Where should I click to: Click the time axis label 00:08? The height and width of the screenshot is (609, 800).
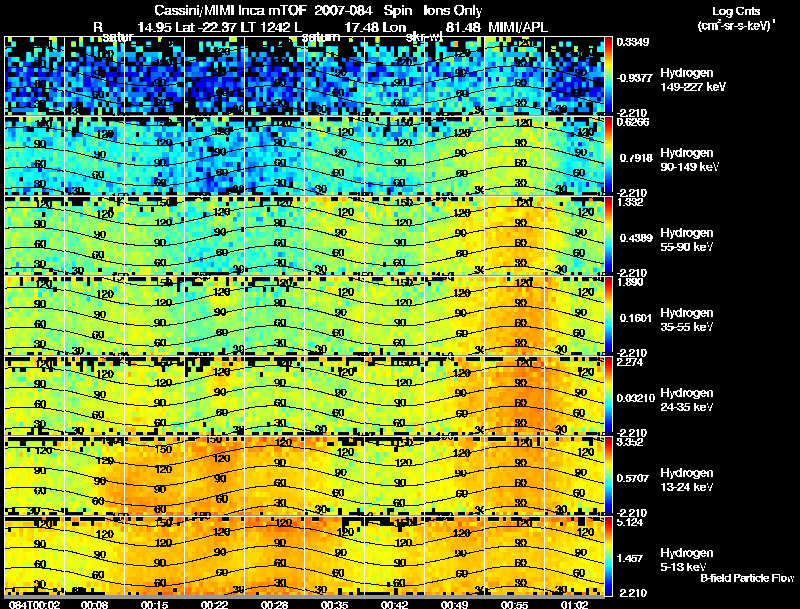pos(94,604)
